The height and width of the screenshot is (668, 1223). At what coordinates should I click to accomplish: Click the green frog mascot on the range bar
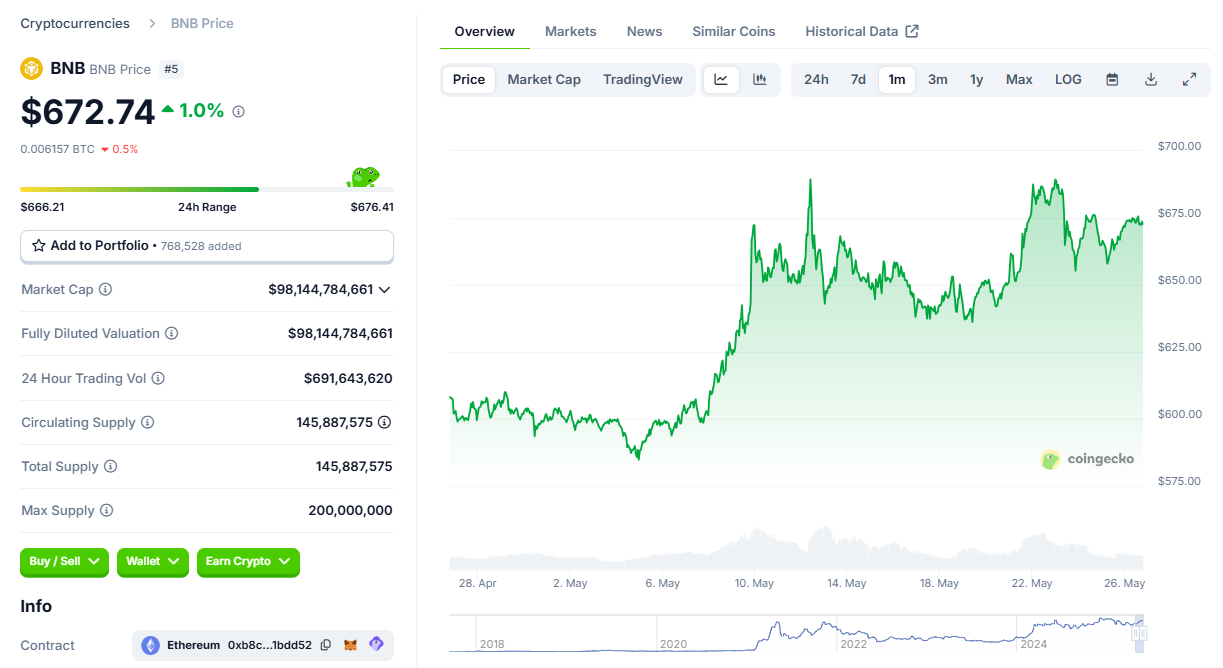(362, 177)
